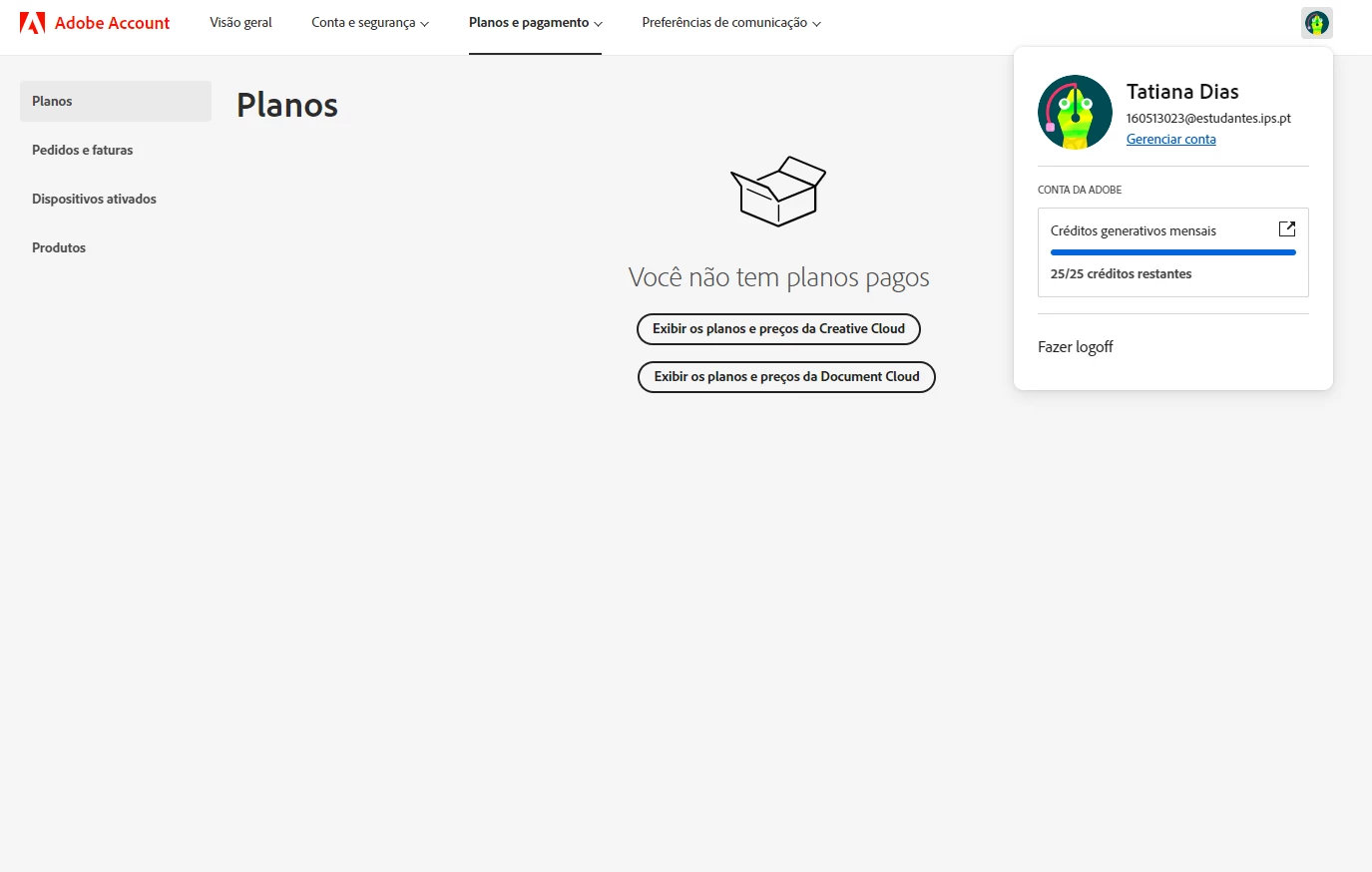This screenshot has height=872, width=1372.
Task: Open generative credits external link icon
Action: (x=1287, y=228)
